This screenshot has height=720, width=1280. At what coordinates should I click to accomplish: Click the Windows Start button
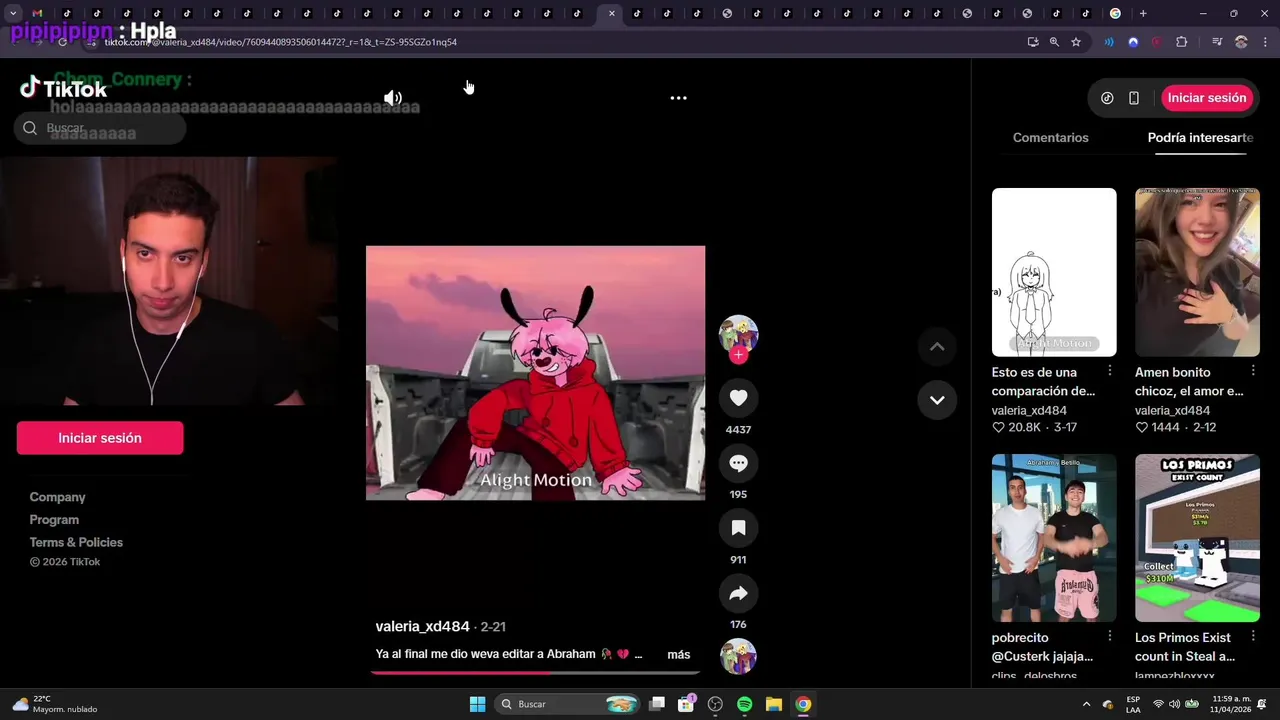[x=477, y=704]
